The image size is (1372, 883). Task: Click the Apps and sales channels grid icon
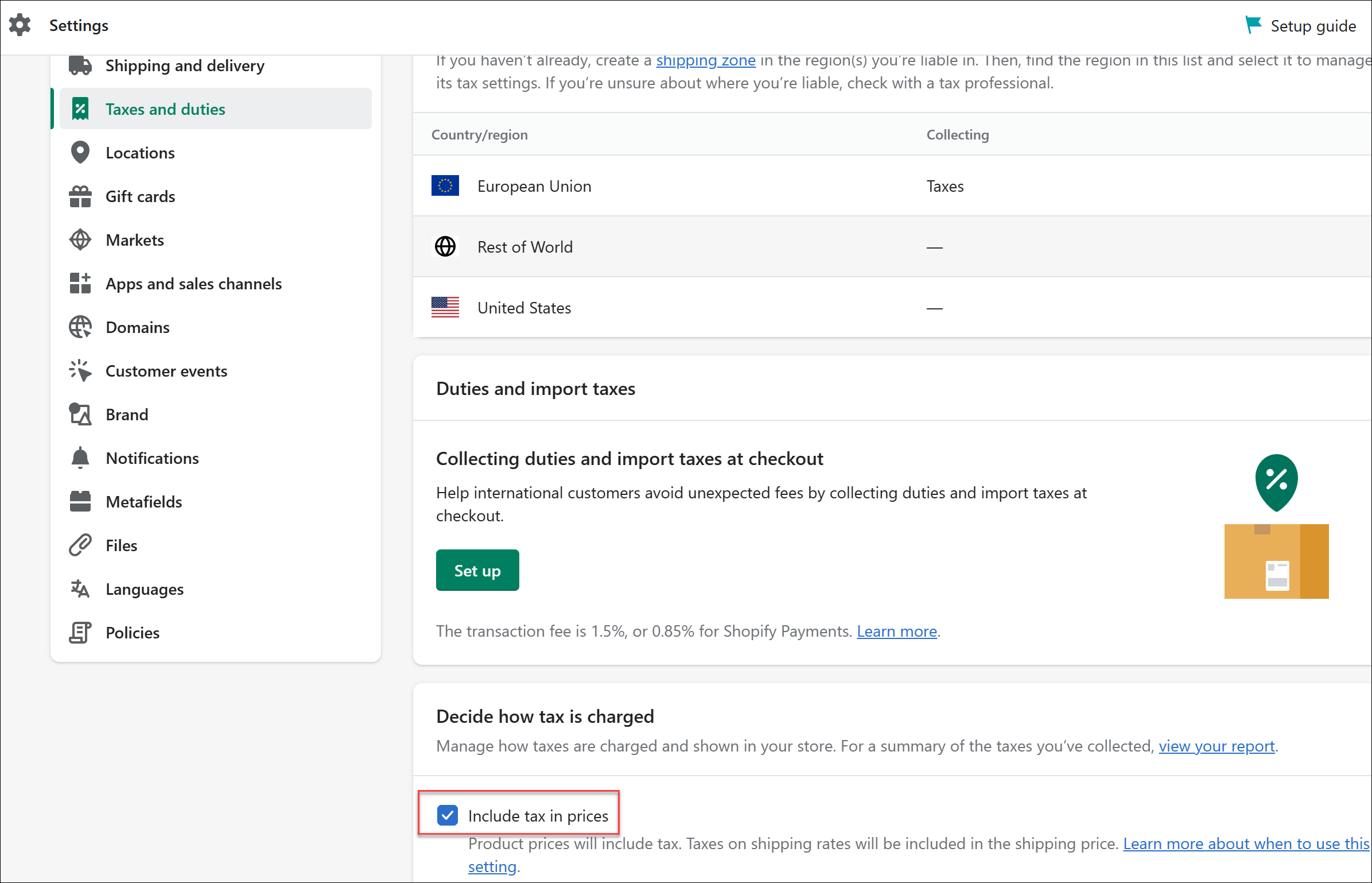80,284
